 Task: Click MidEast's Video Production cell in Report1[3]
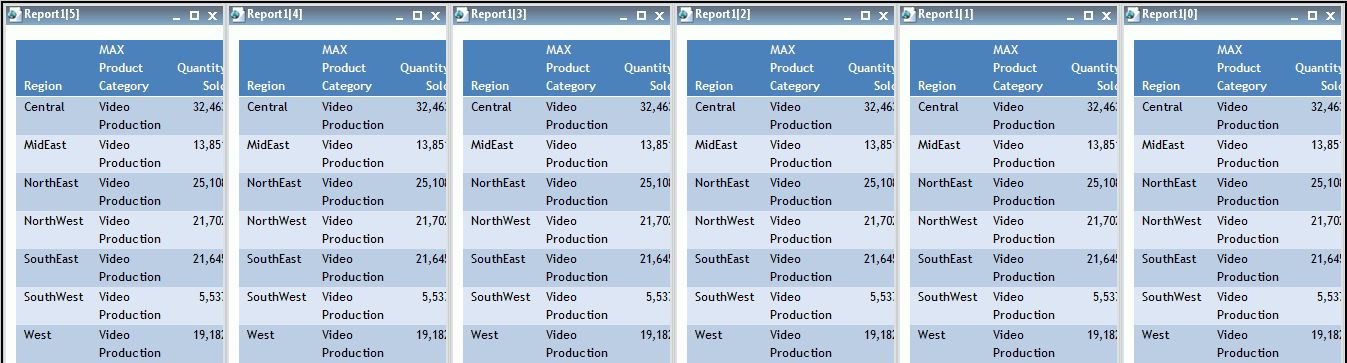577,154
